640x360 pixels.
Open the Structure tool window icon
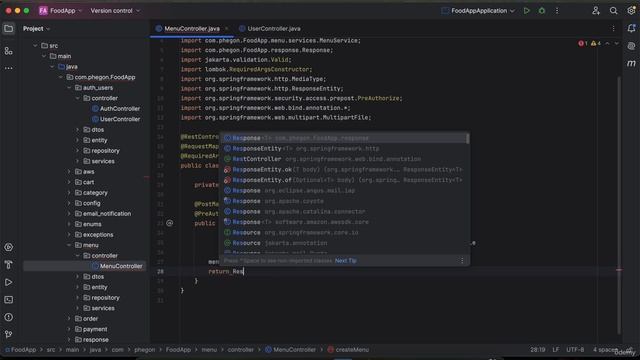point(8,51)
